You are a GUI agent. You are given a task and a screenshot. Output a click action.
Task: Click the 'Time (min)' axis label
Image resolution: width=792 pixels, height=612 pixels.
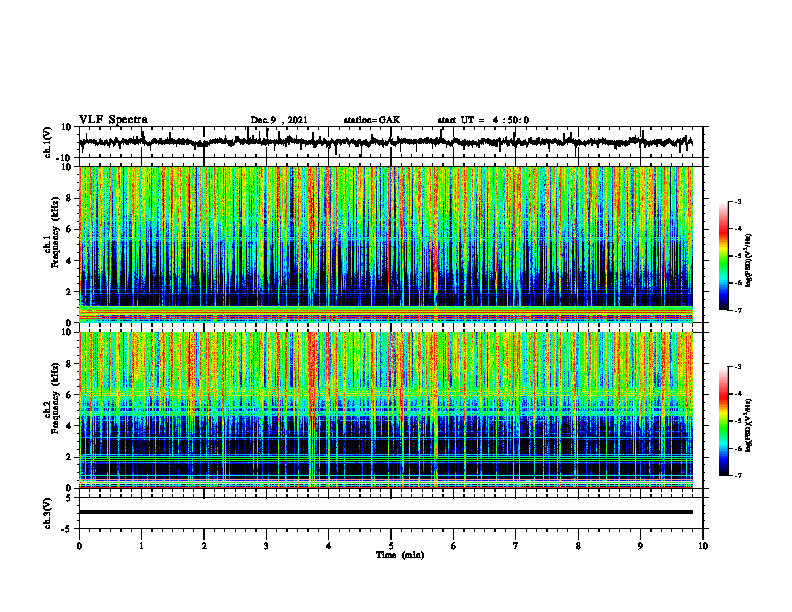[x=400, y=555]
